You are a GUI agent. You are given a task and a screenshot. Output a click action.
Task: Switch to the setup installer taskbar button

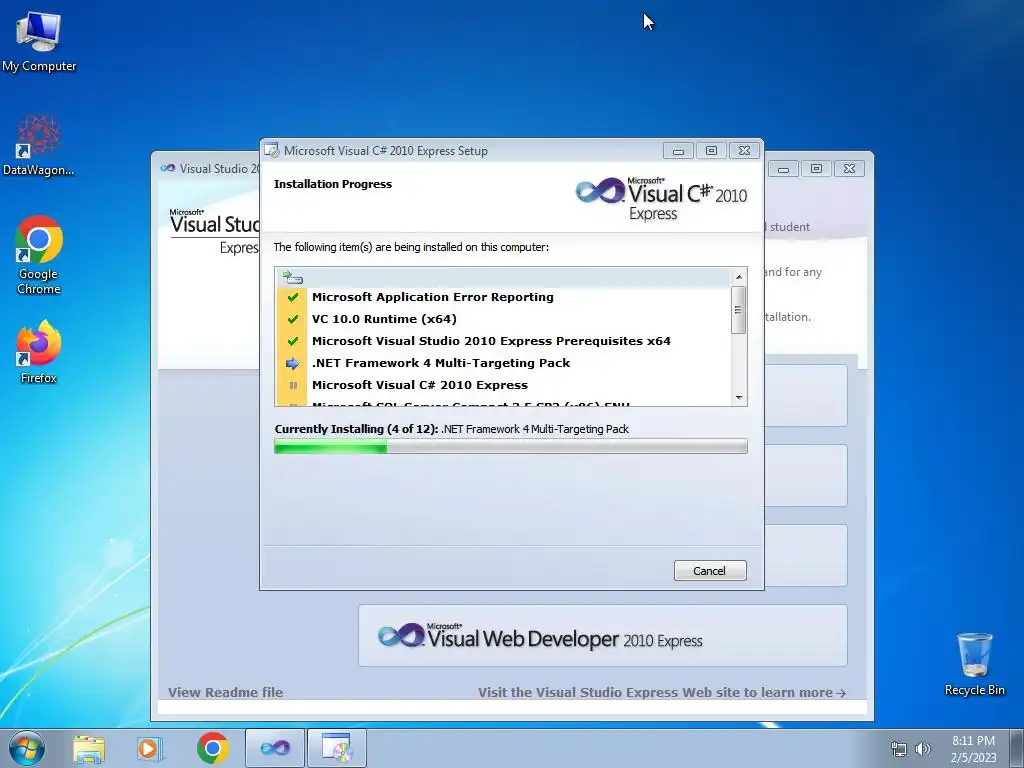coord(337,748)
